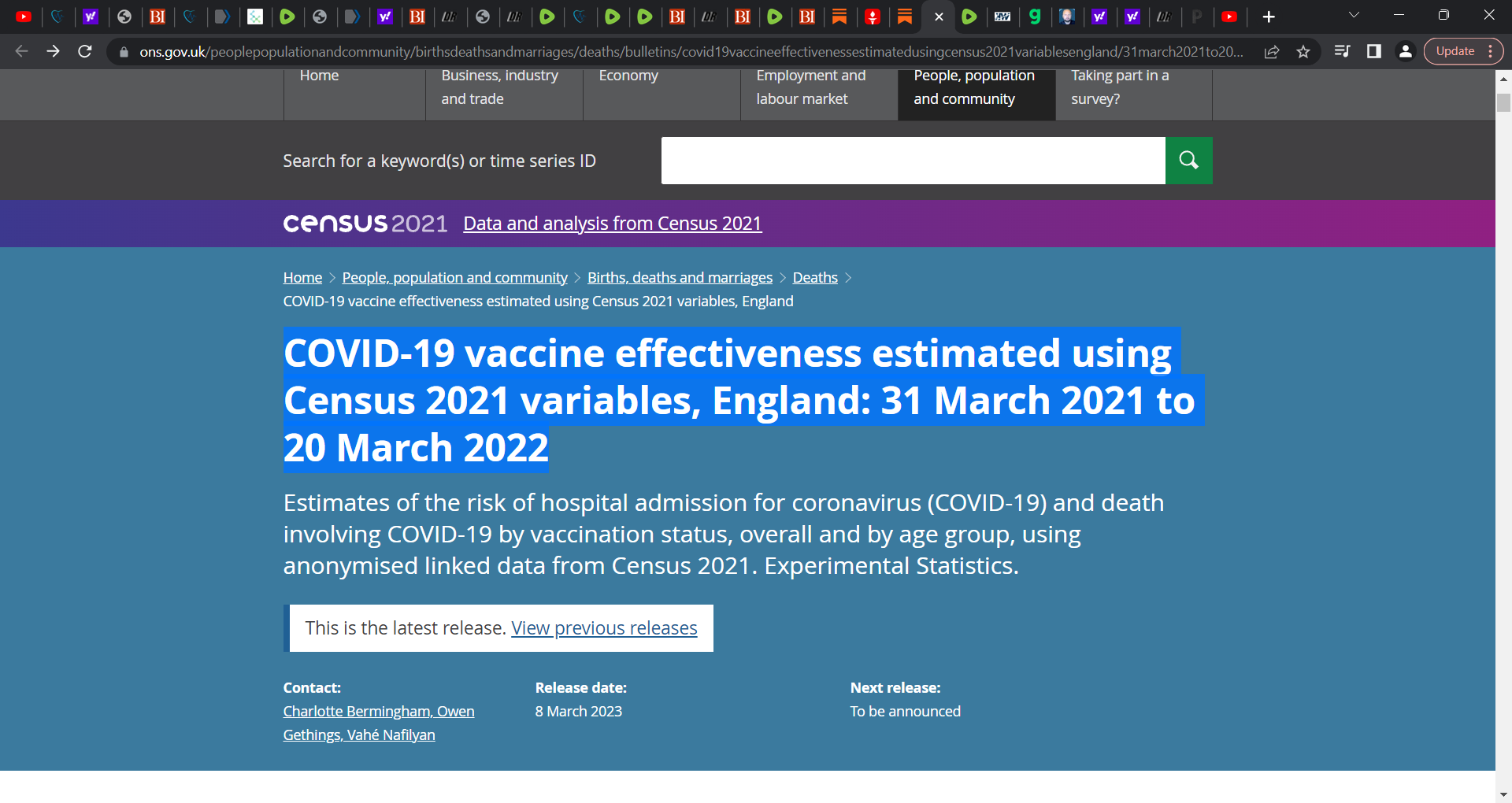The height and width of the screenshot is (803, 1512).
Task: Open contact link Vahé Nafilyan
Action: (391, 735)
